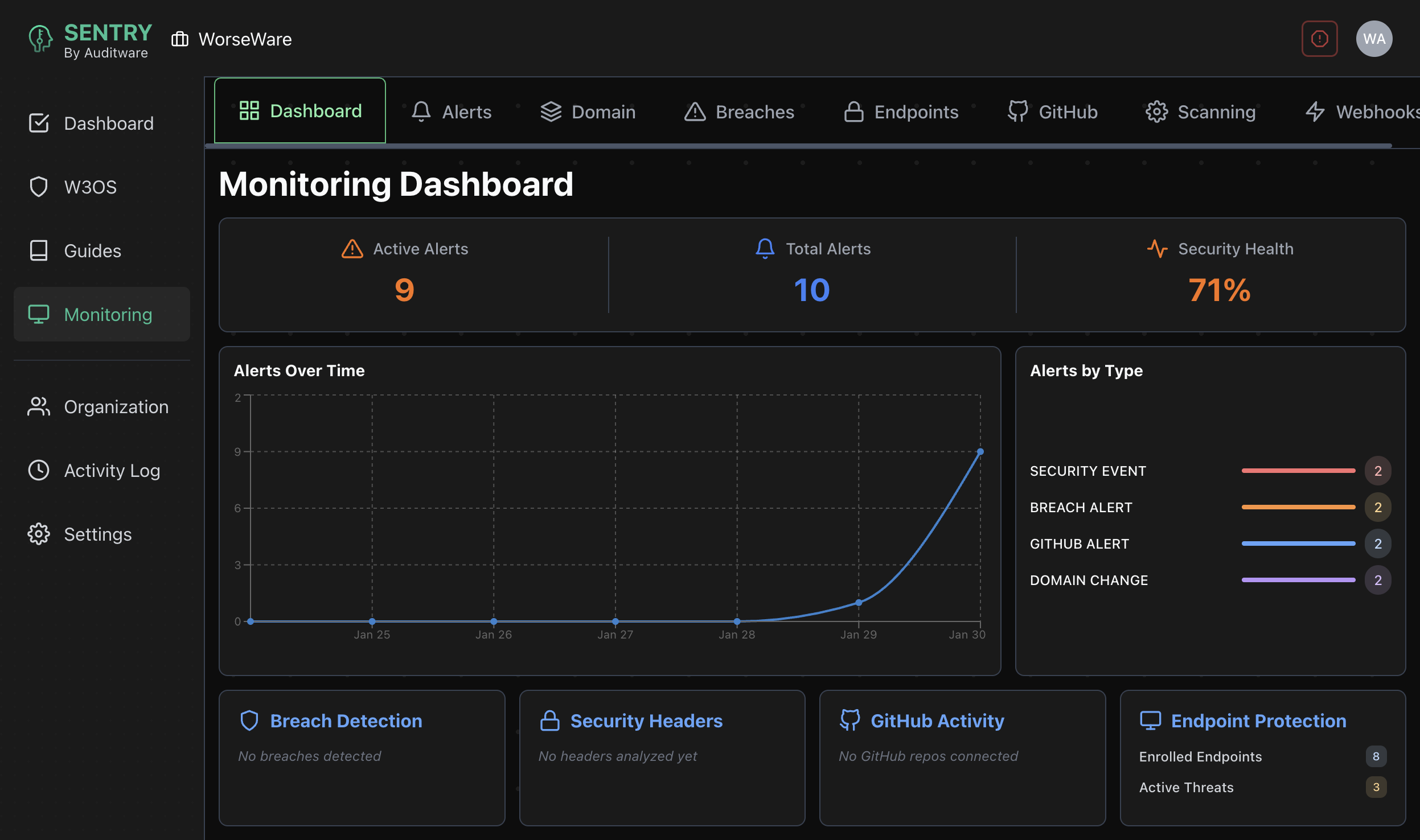
Task: Open the Guides section
Action: coord(92,250)
